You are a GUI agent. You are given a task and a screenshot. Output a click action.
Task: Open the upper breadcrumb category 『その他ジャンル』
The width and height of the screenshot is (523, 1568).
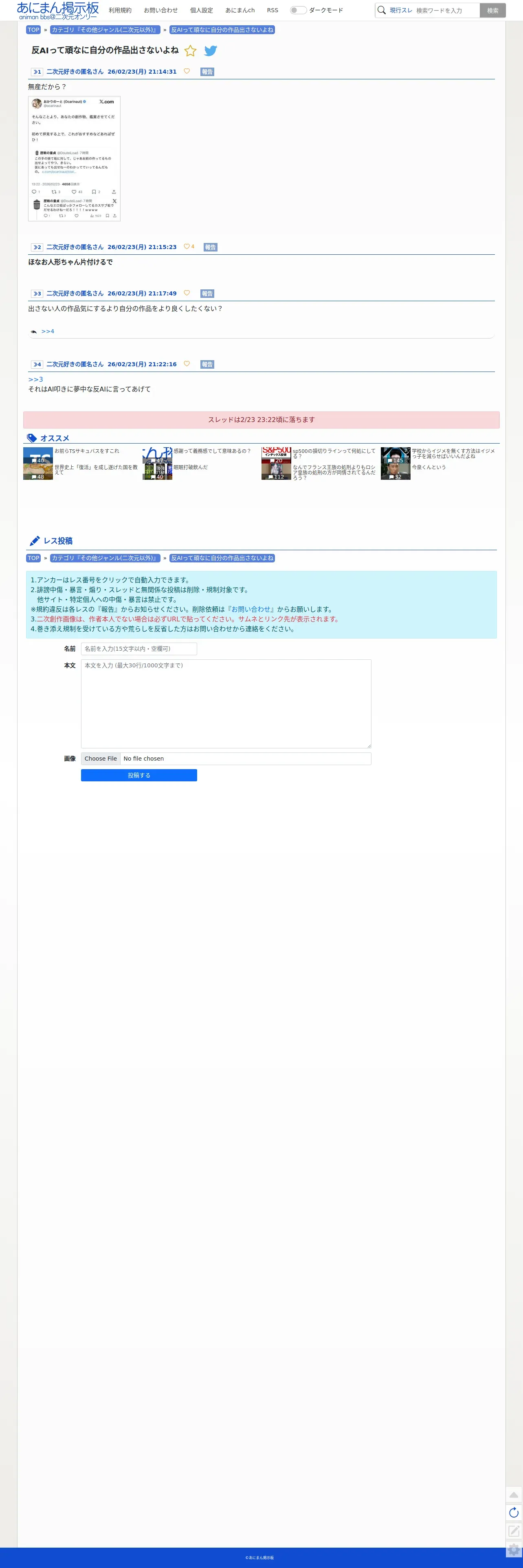(x=105, y=30)
